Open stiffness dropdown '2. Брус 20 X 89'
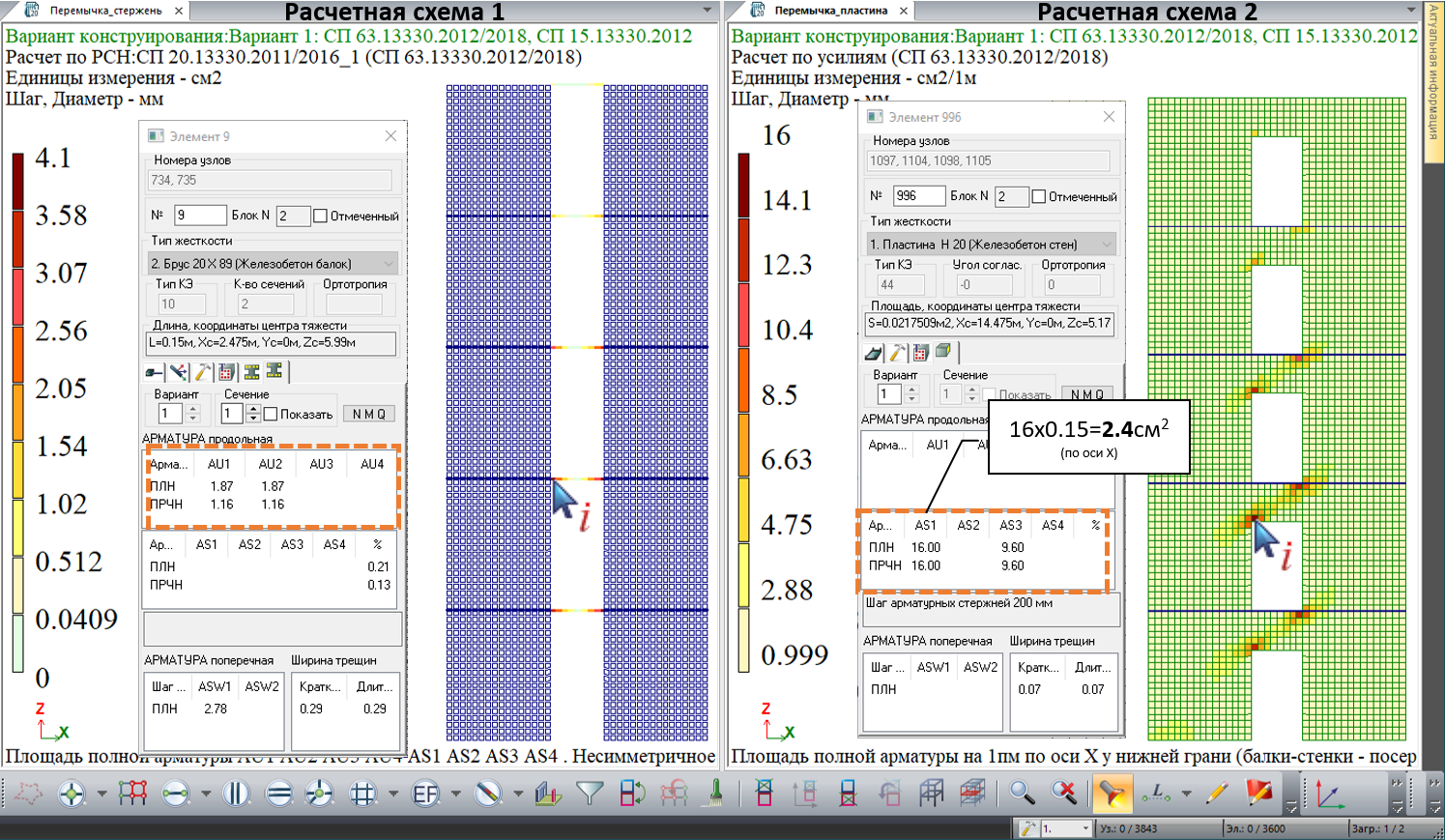The image size is (1445, 840). point(389,263)
